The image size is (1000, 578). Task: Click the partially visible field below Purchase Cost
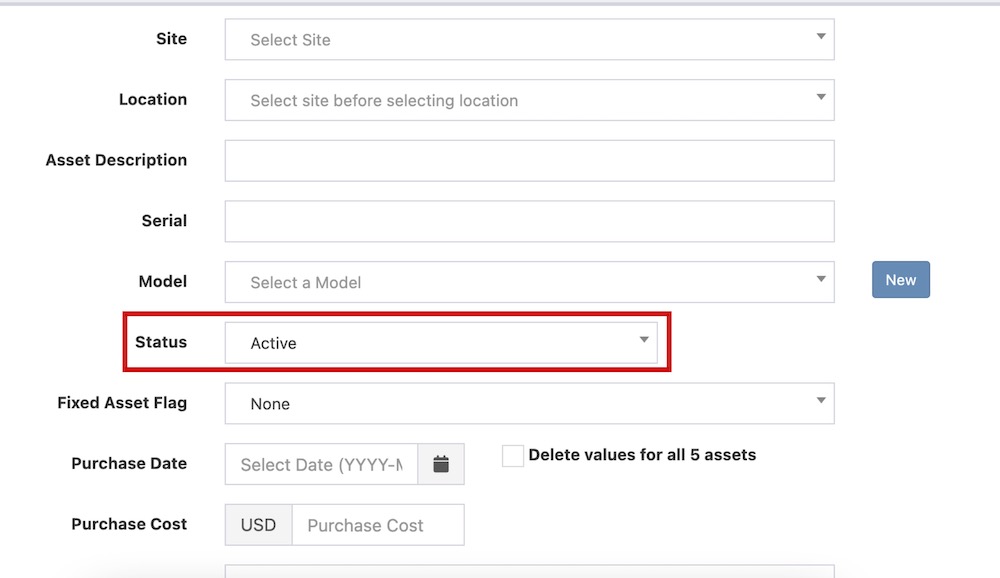pos(529,572)
